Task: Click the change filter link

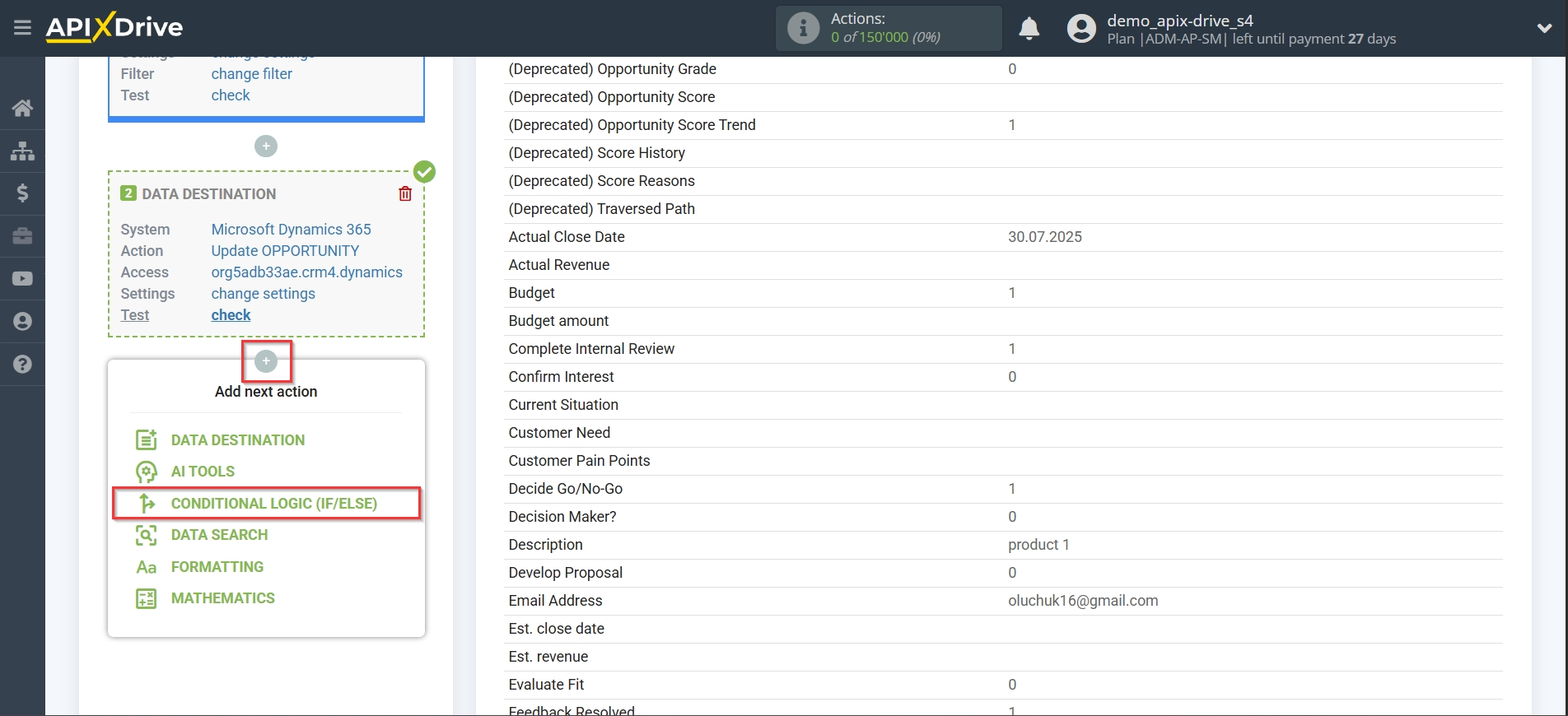Action: point(251,74)
